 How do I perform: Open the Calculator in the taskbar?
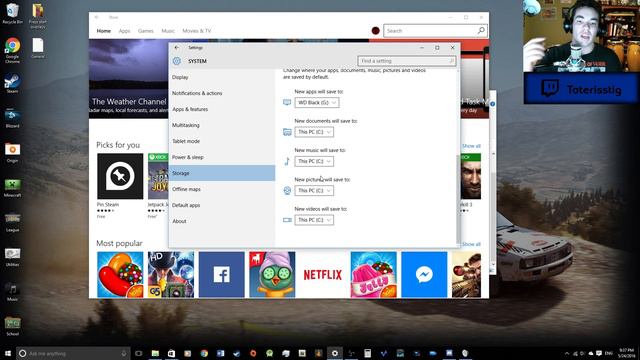point(367,353)
